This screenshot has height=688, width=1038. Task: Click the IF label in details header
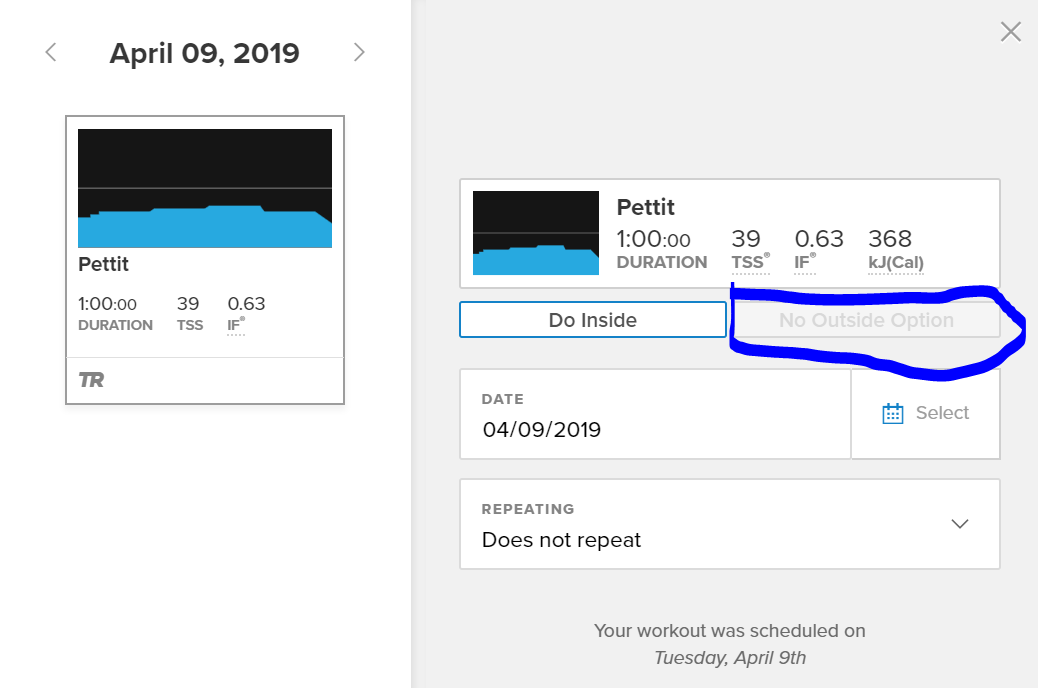(805, 263)
